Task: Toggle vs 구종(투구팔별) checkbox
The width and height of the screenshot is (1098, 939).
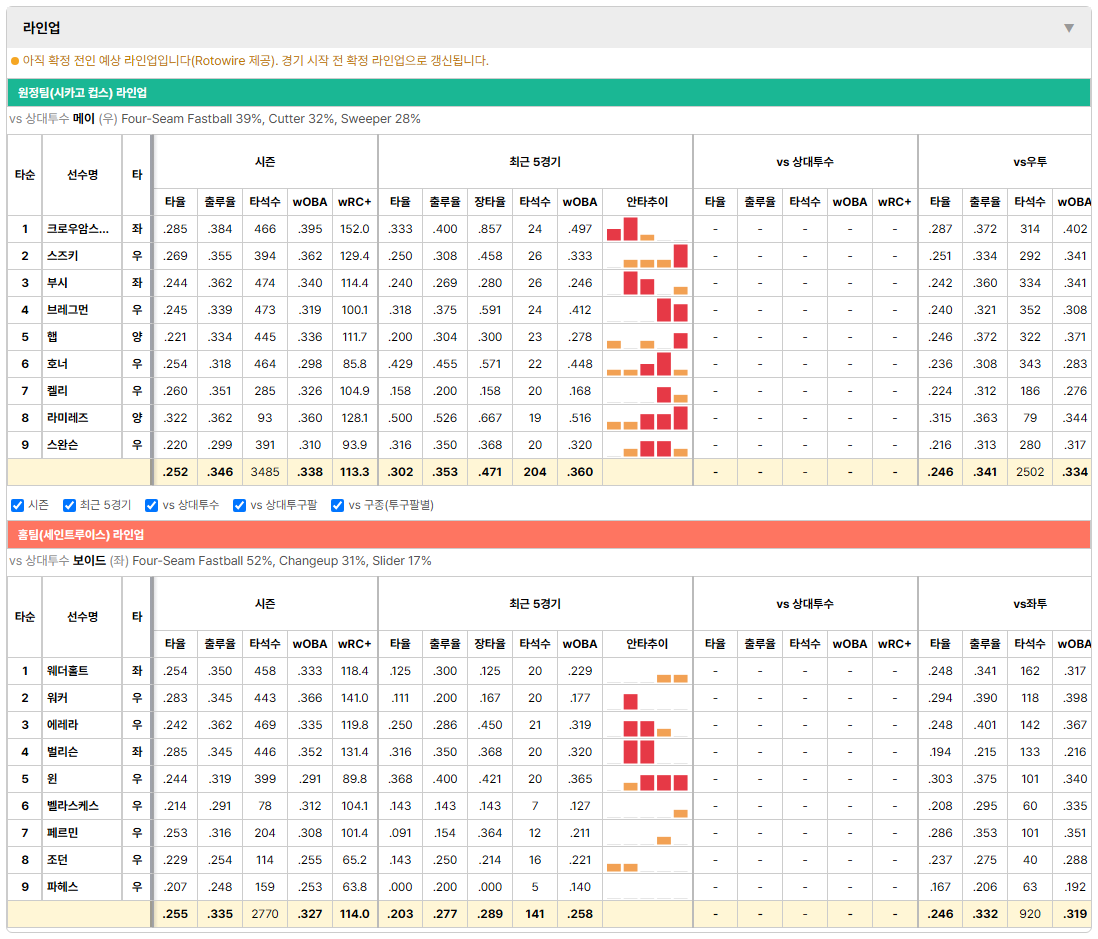Action: tap(338, 506)
